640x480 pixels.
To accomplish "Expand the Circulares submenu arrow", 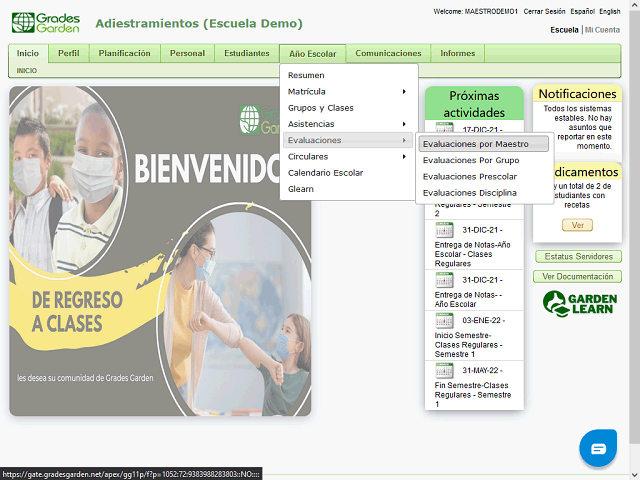I will point(404,157).
